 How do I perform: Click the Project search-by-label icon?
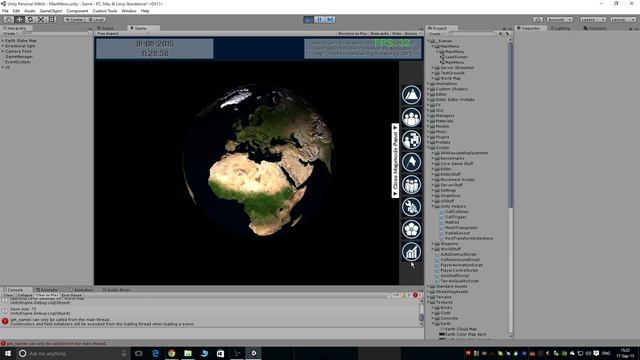tap(507, 34)
